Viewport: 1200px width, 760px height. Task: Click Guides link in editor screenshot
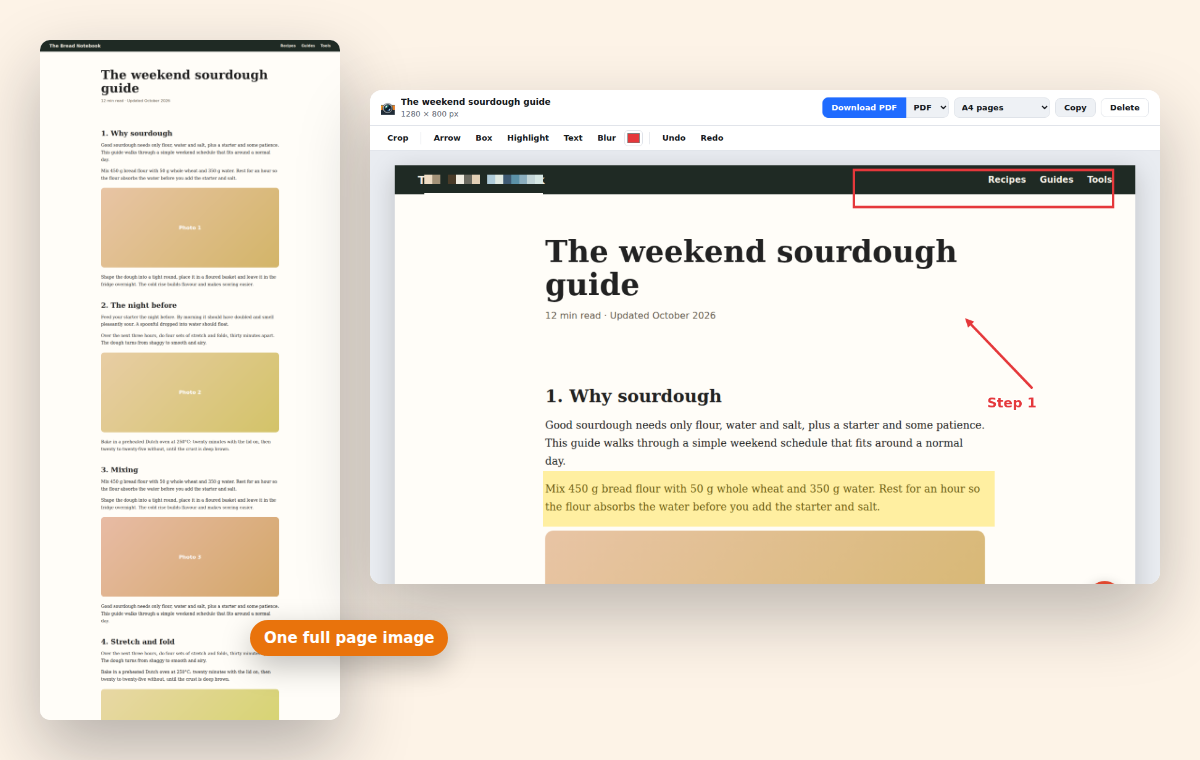[x=1056, y=180]
